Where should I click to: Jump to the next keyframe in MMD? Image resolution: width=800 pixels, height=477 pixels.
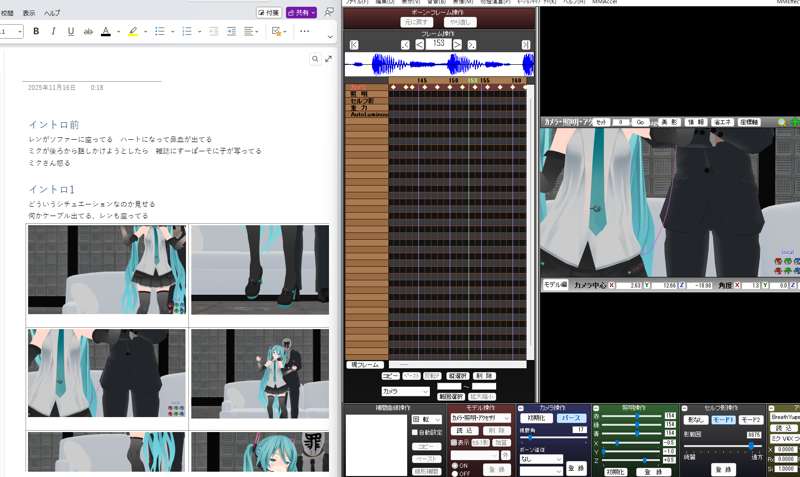pos(471,45)
